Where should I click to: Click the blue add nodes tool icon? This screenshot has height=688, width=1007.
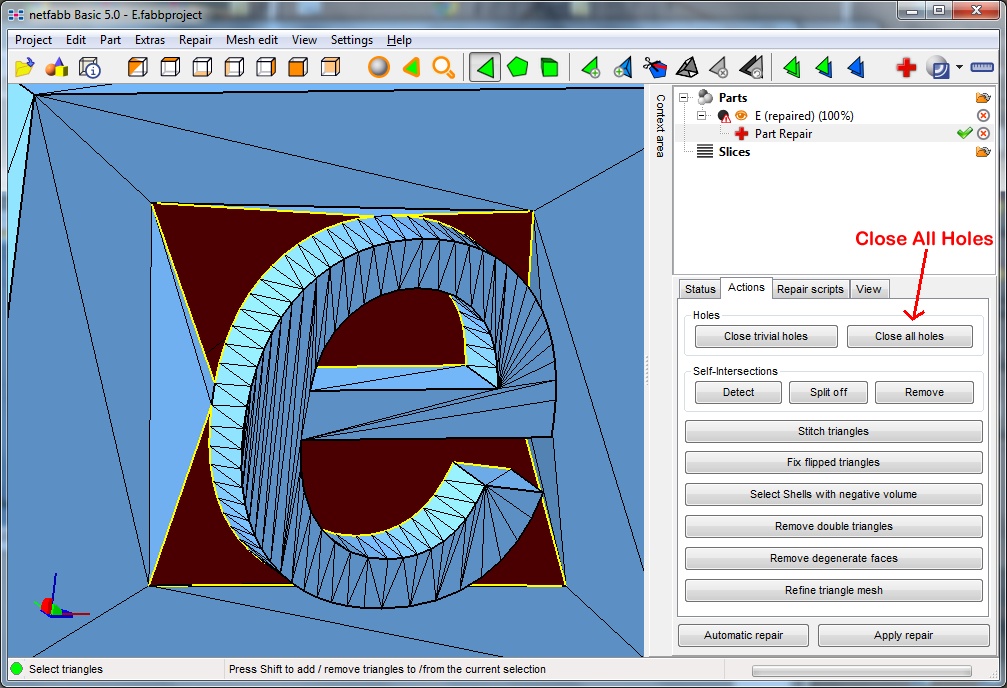click(x=622, y=67)
